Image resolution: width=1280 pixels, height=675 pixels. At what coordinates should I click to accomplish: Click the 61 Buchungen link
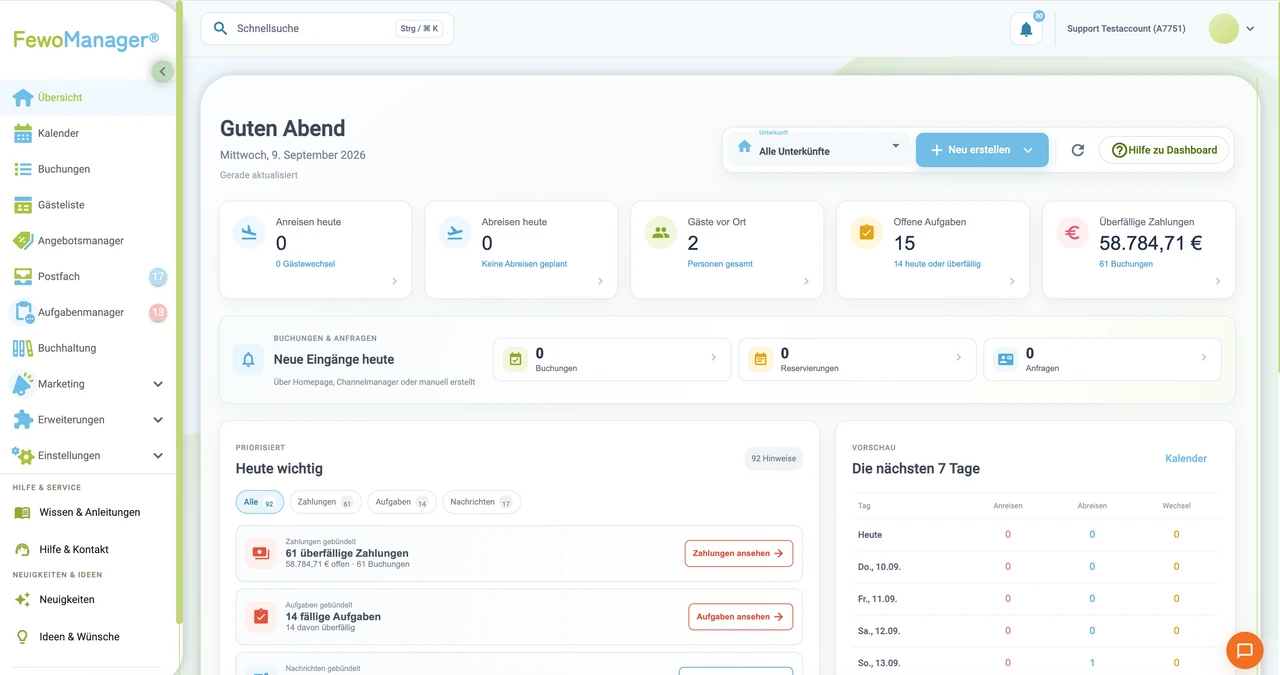1126,264
